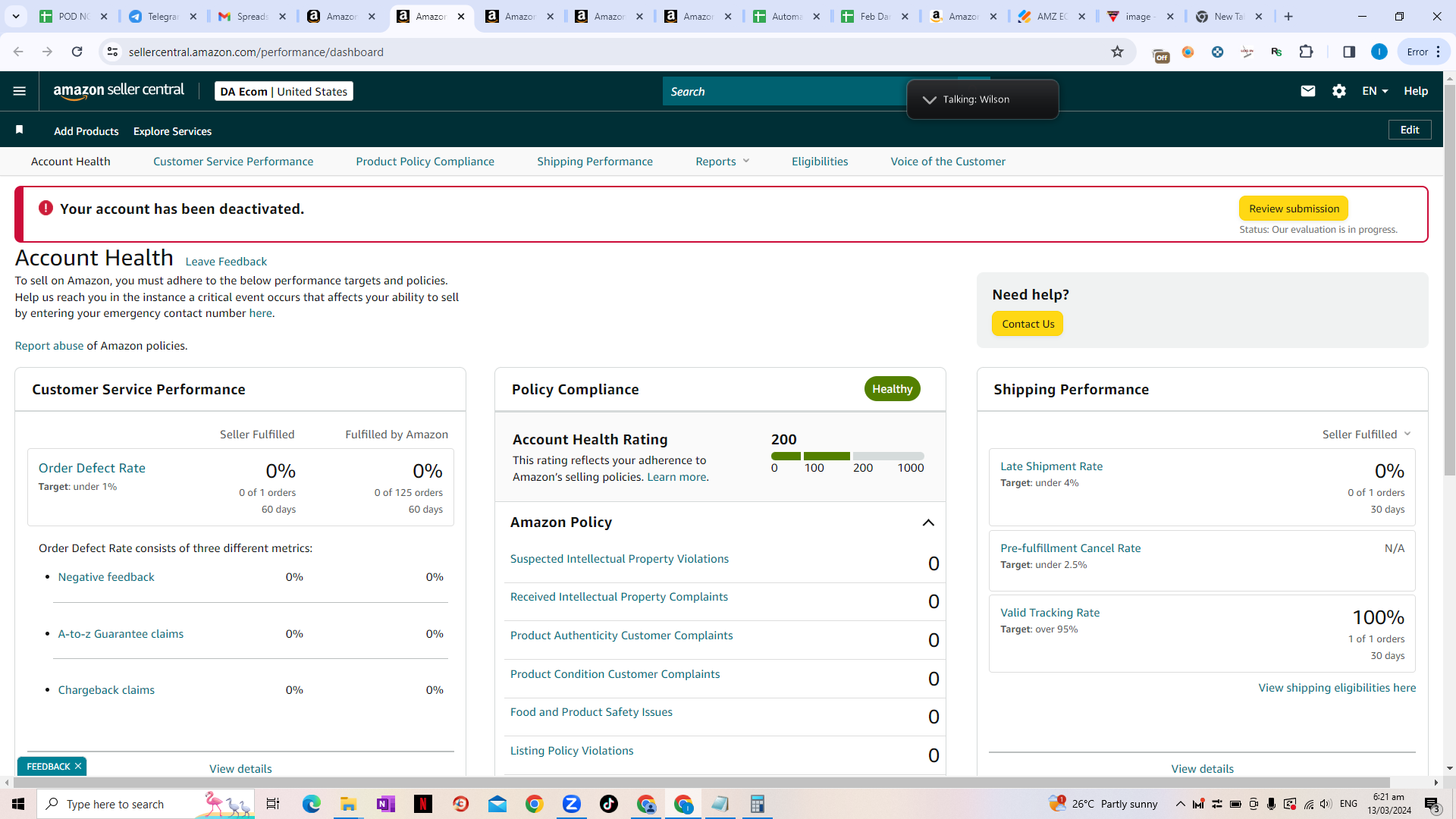Change the Seller Fulfilled shipping dropdown
The width and height of the screenshot is (1456, 819).
tap(1367, 434)
